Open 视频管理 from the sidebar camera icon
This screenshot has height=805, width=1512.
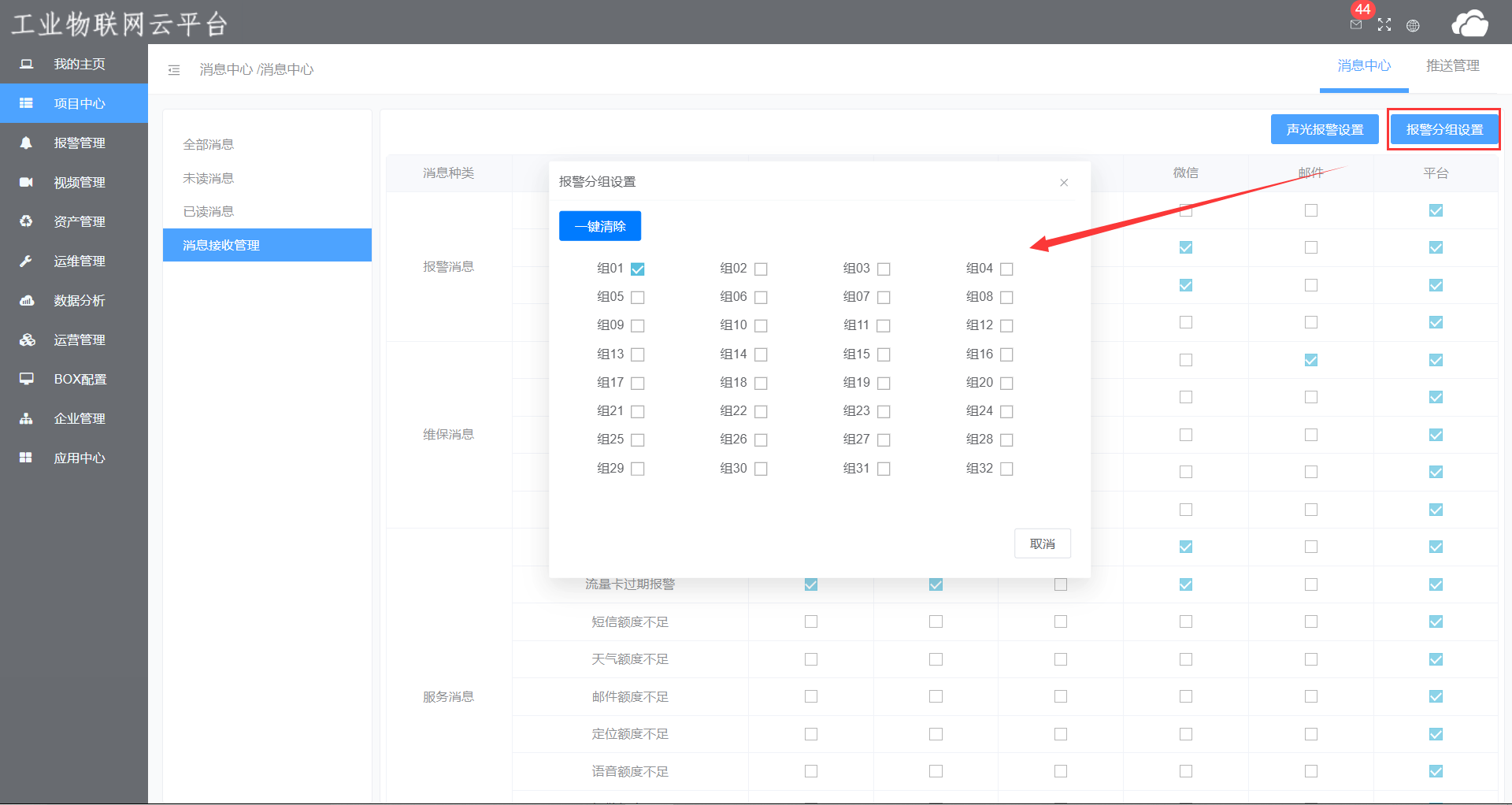coord(26,182)
